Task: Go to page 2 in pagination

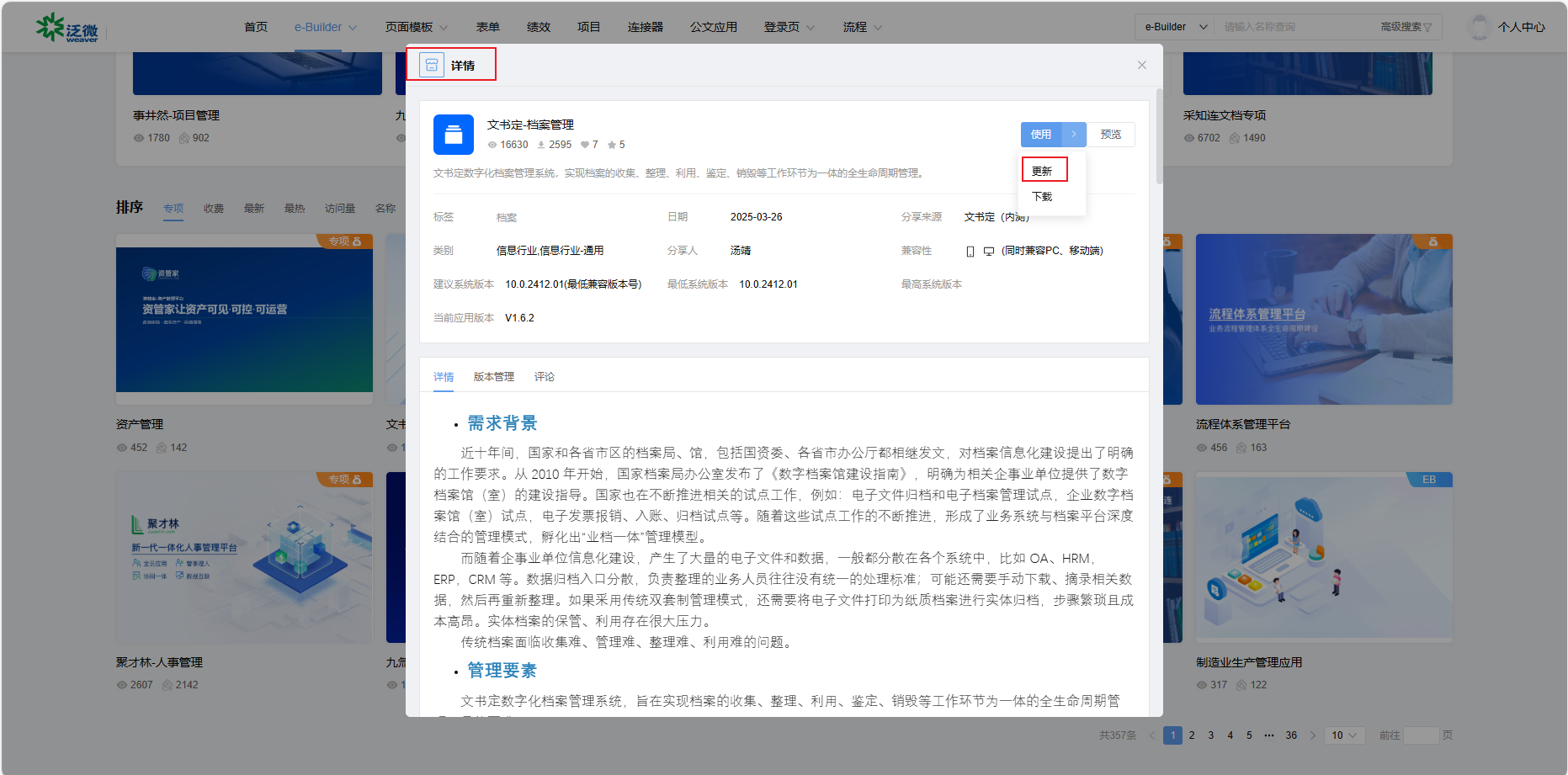Action: coord(1192,735)
